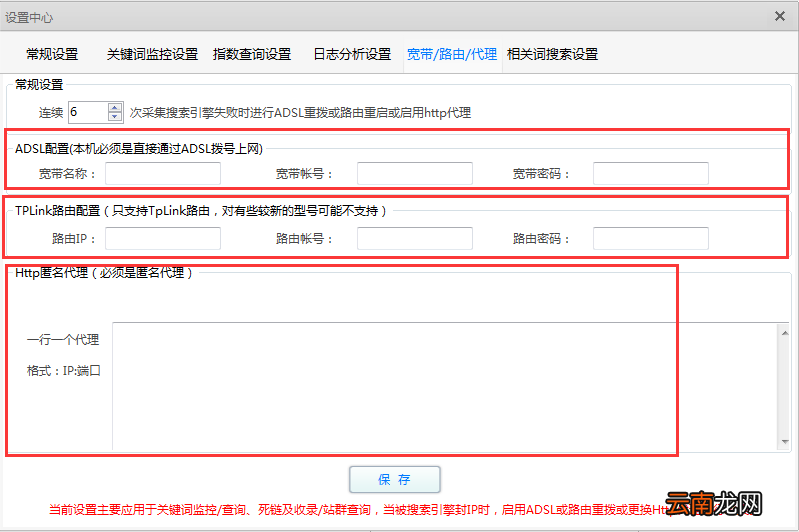This screenshot has width=799, height=532.
Task: Open the 常规设置 tab
Action: coord(52,54)
